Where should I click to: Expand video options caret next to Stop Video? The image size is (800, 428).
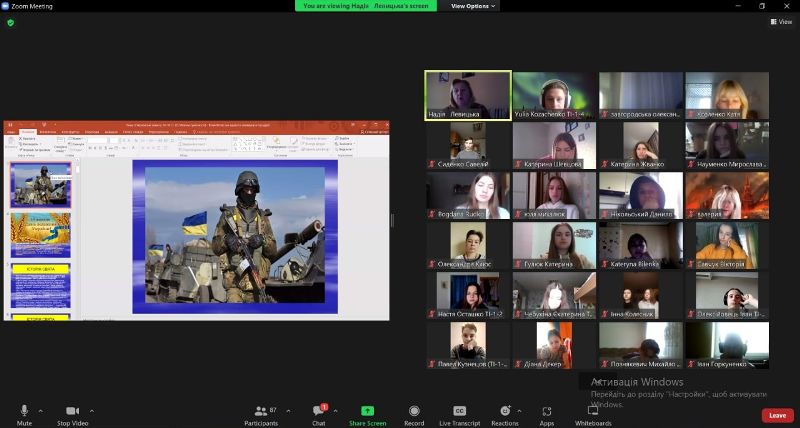click(x=92, y=411)
